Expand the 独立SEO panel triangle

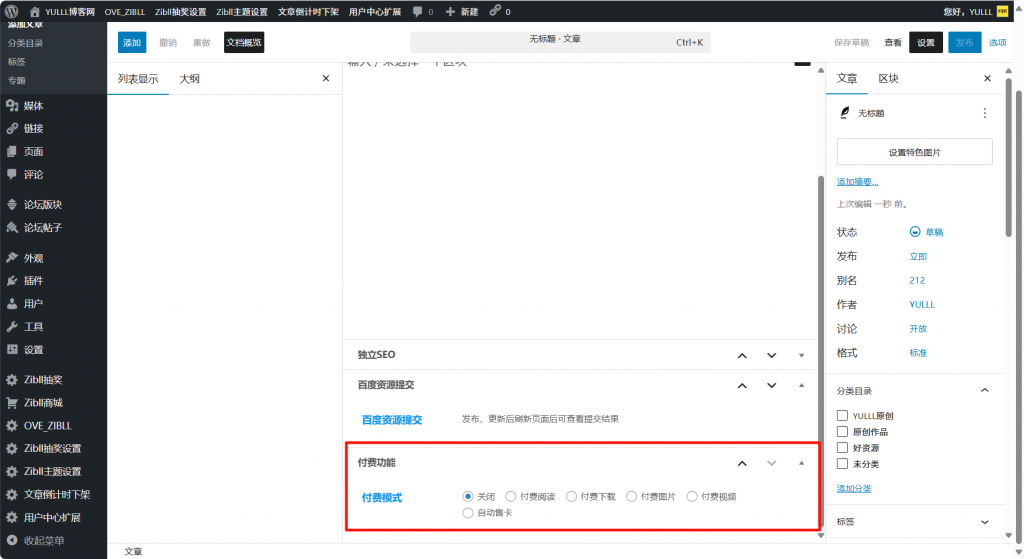[801, 355]
